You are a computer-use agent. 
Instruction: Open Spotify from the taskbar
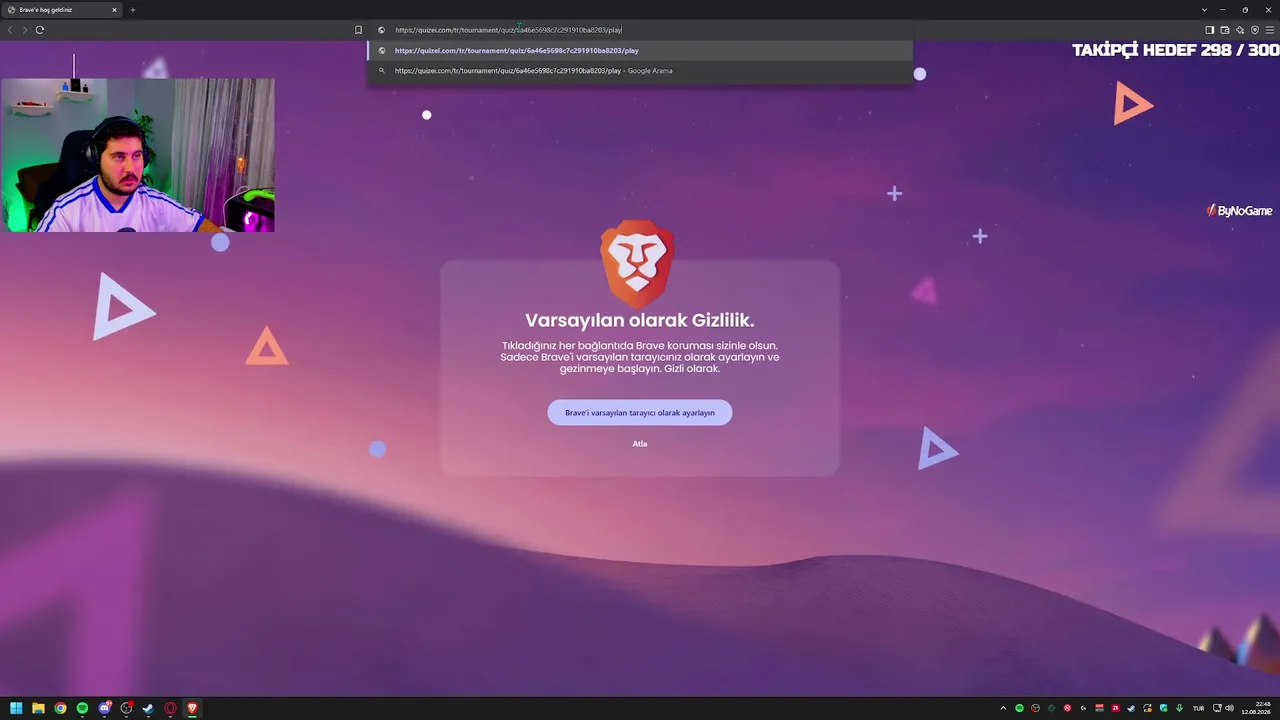click(x=82, y=708)
